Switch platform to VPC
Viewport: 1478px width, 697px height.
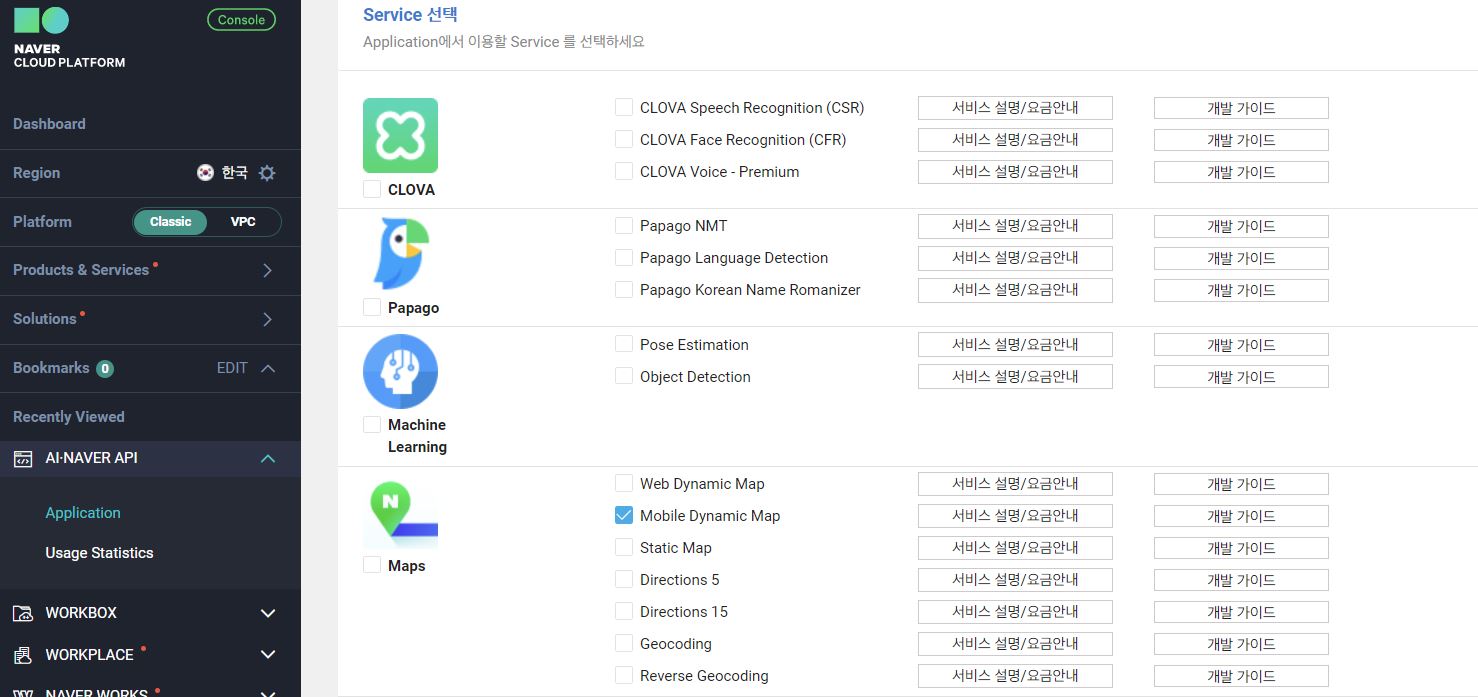pos(243,222)
